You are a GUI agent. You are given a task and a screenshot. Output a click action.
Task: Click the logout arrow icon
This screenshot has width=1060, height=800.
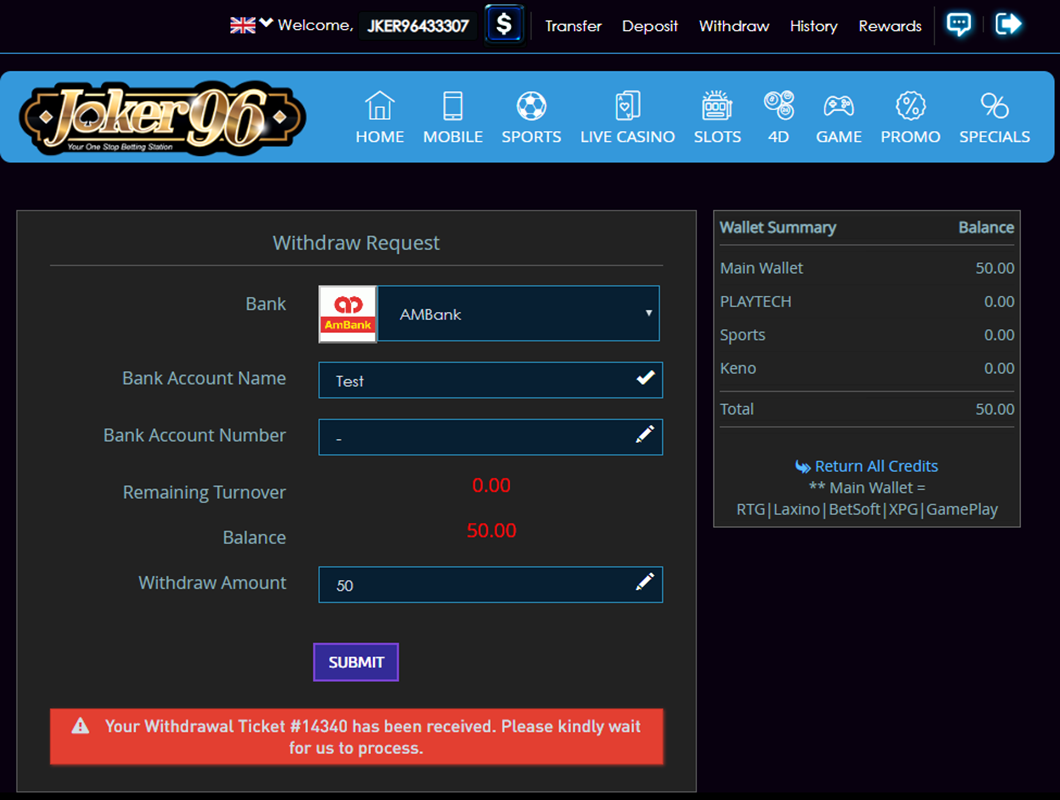(1008, 25)
